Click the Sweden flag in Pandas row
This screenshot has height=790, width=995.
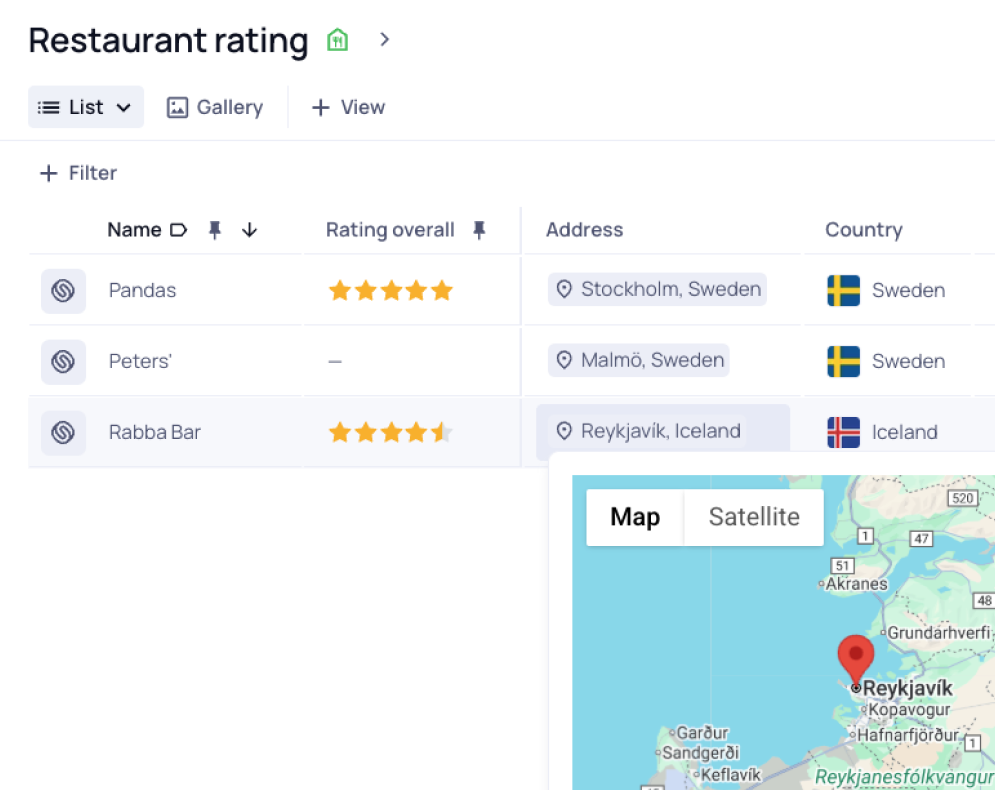(x=843, y=291)
